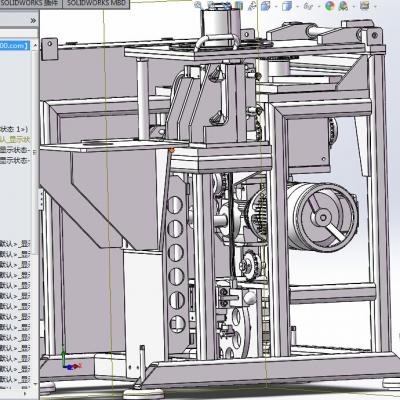Expand the Display Style dropdown arrow
The width and height of the screenshot is (400, 400).
tap(298, 6)
